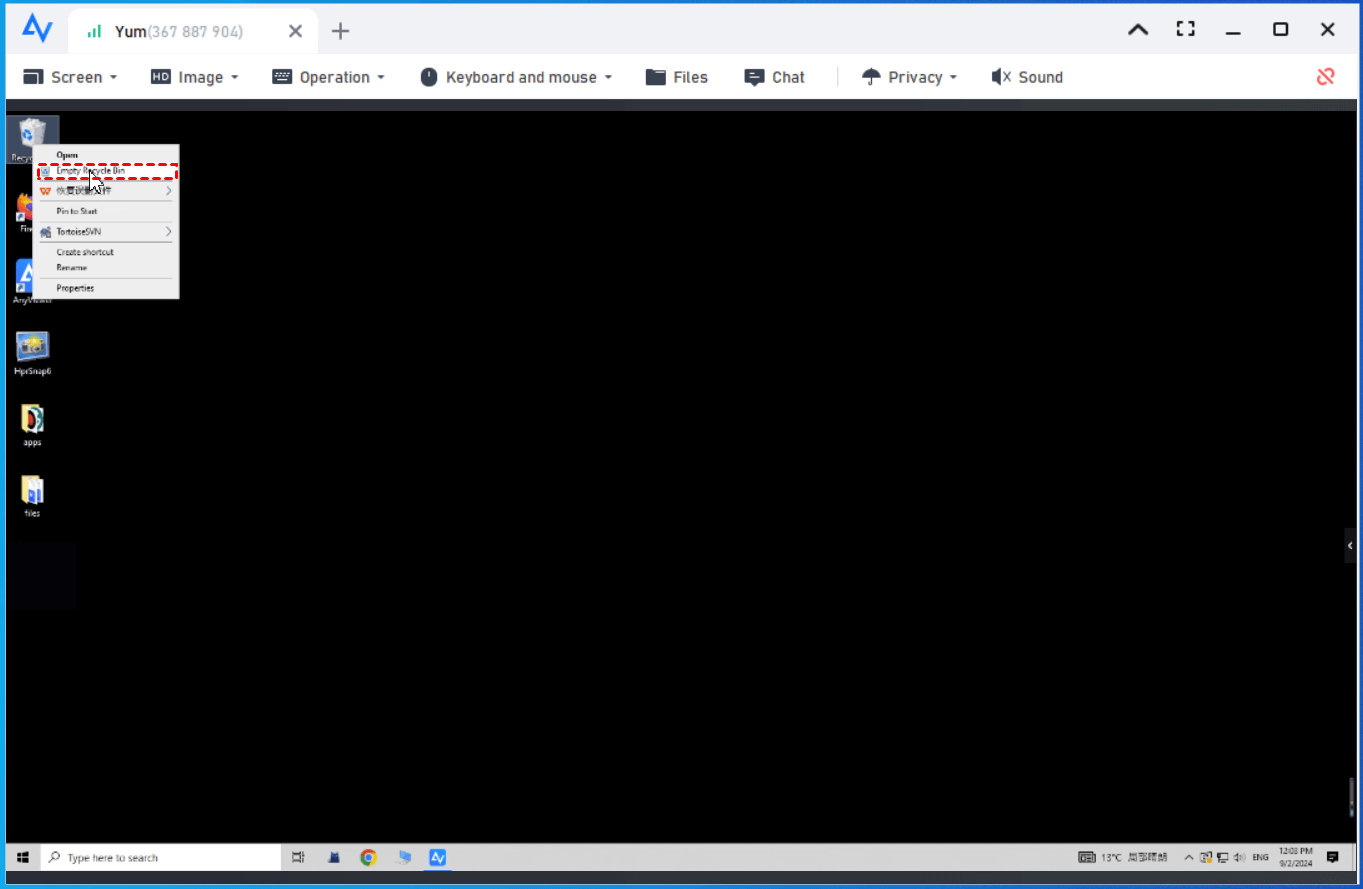The image size is (1363, 889).
Task: Click the Type here to search box
Action: [161, 857]
